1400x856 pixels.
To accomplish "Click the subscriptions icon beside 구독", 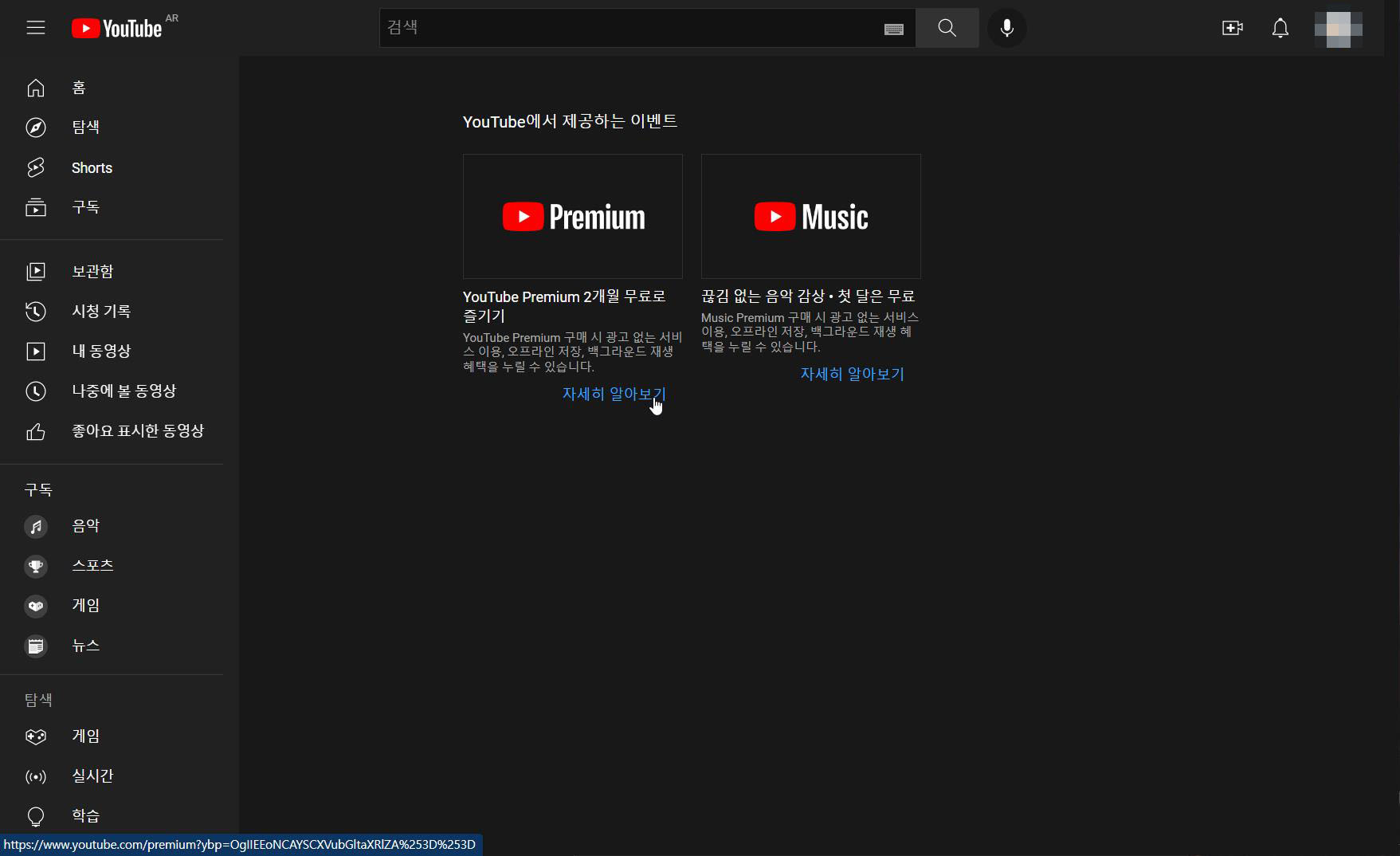I will [x=36, y=207].
